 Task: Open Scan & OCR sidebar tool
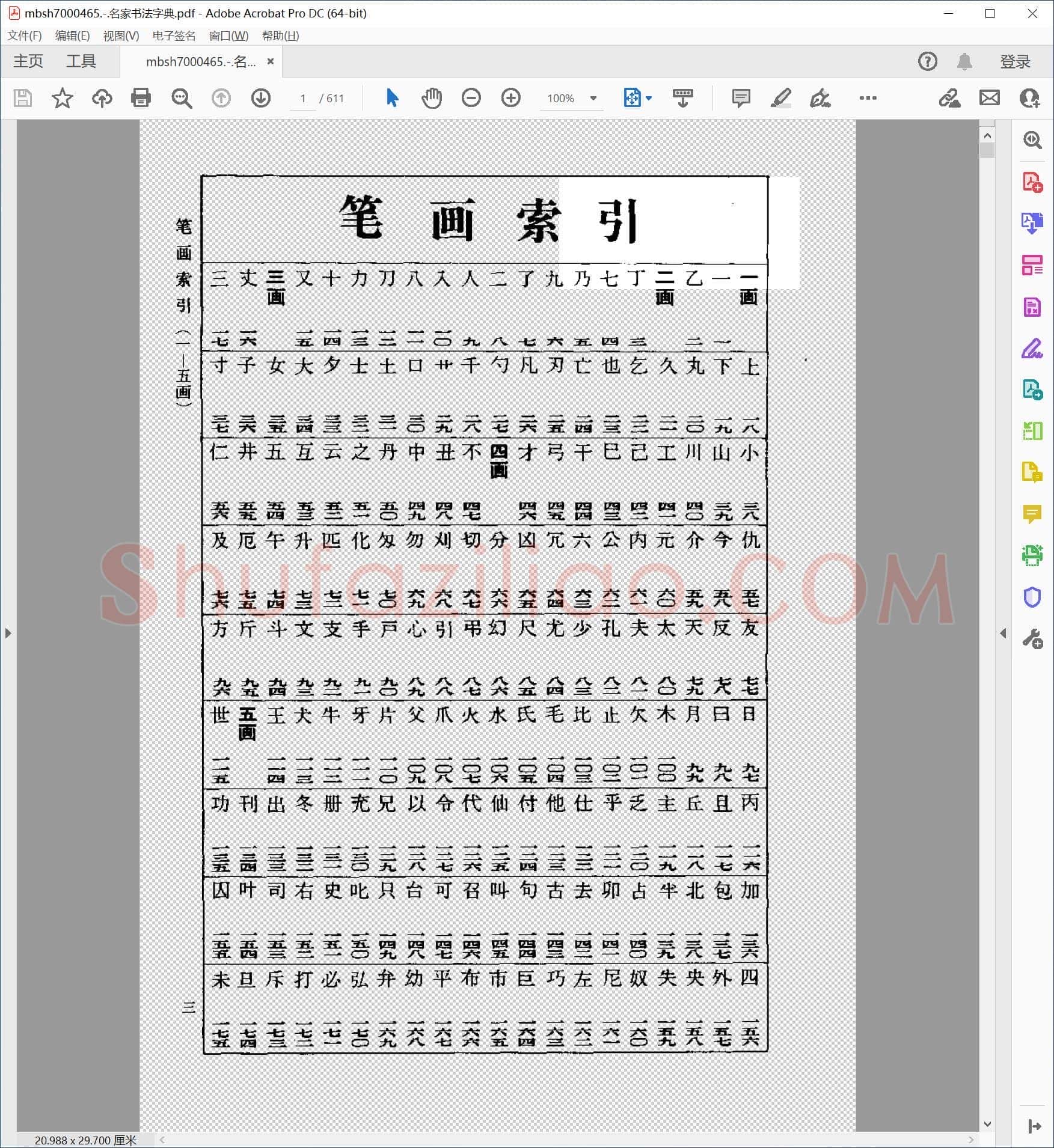tap(1032, 555)
